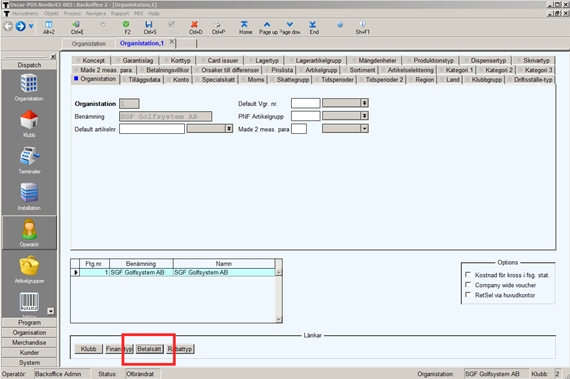The image size is (570, 379).
Task: Switch to the Moms tab
Action: point(253,80)
